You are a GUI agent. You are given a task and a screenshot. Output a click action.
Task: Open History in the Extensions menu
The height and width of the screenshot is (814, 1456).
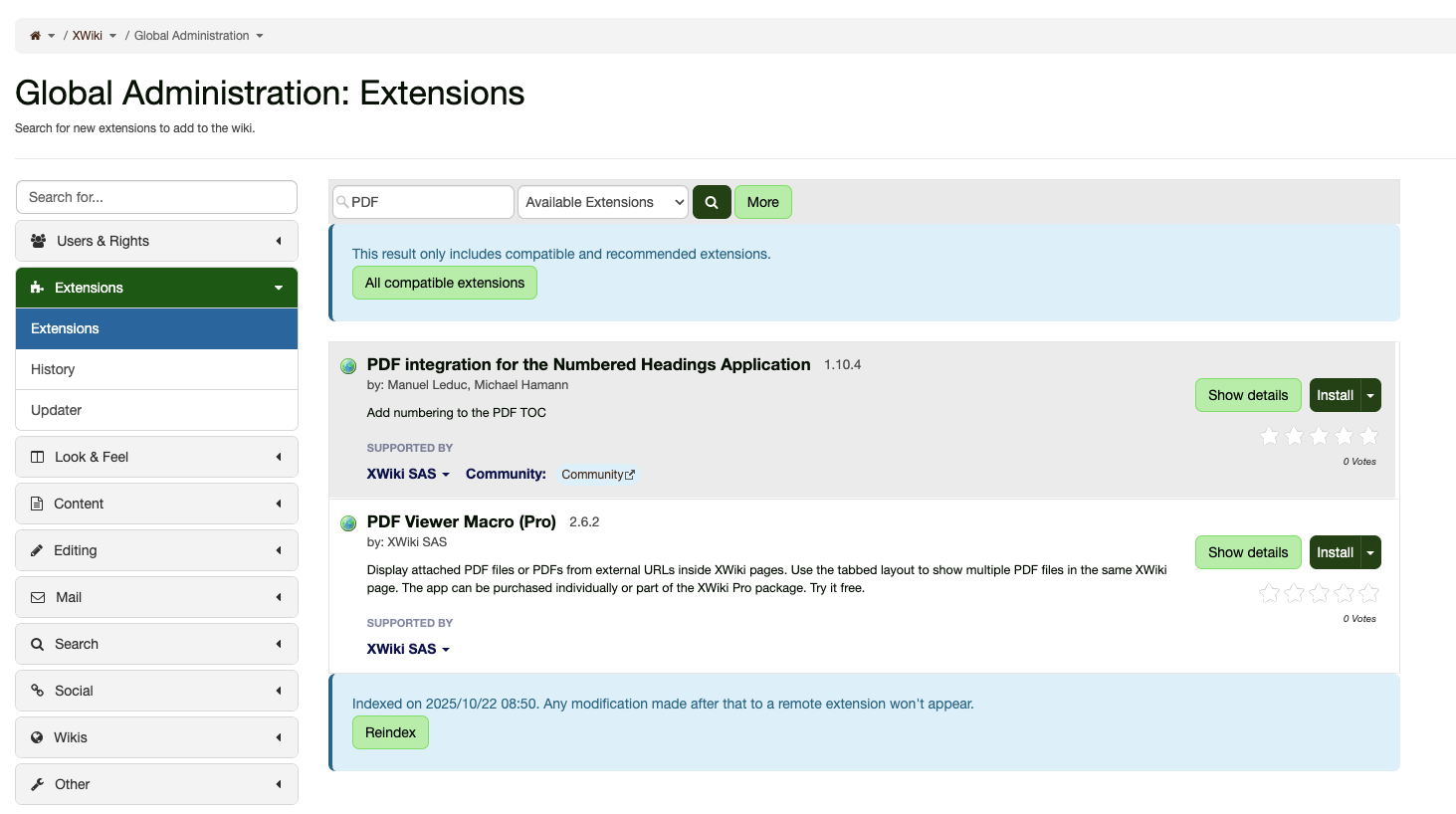coord(53,369)
